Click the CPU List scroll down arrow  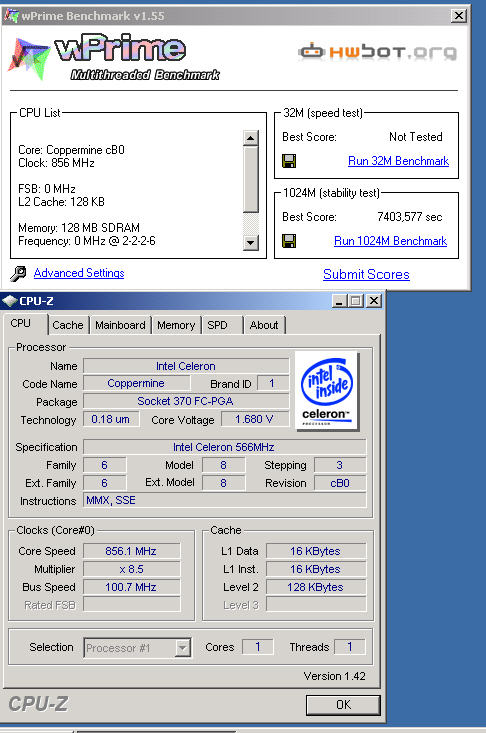(x=251, y=242)
